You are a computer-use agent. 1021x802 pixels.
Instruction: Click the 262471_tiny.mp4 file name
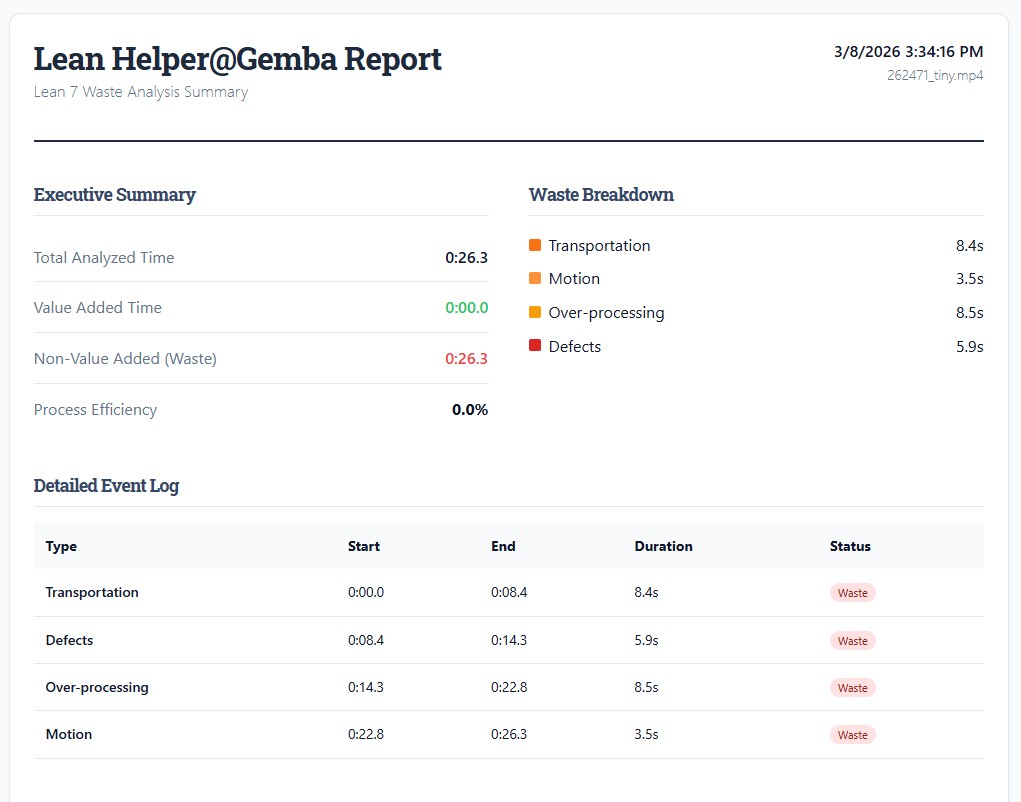(x=935, y=75)
